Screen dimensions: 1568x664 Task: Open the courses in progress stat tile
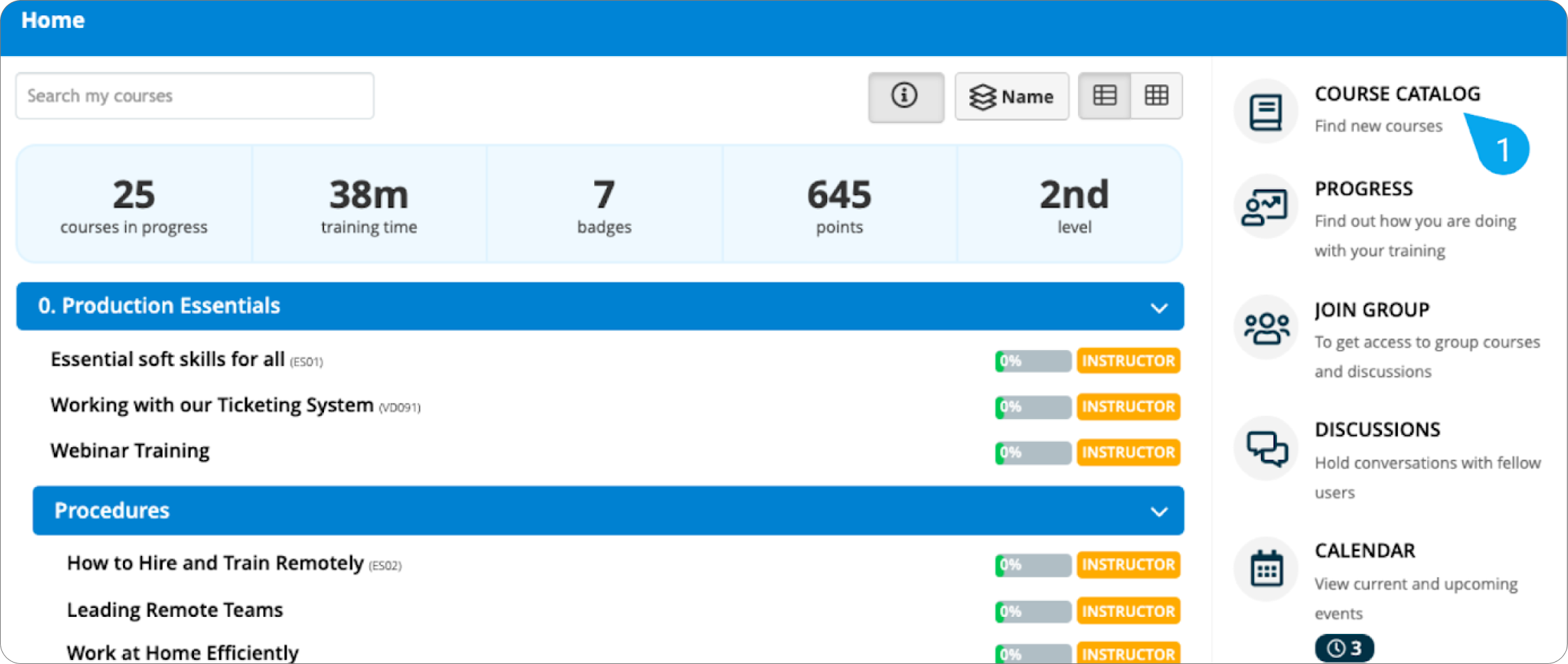pos(134,204)
